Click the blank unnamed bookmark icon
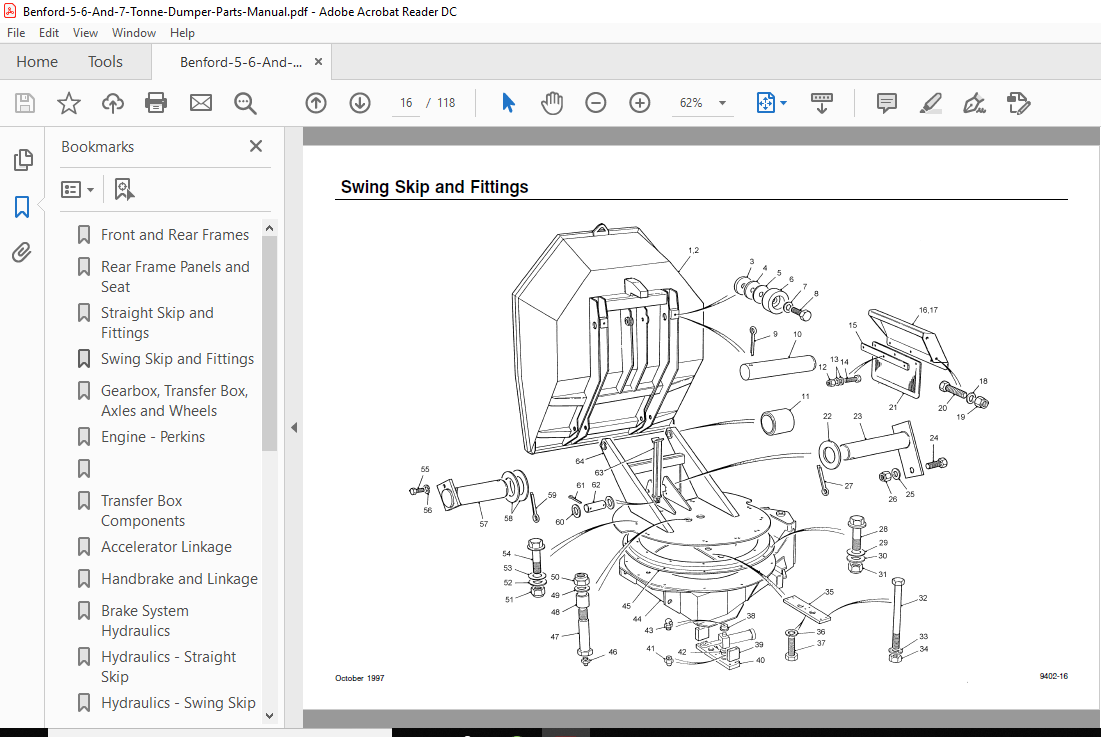1101x737 pixels. click(x=84, y=468)
